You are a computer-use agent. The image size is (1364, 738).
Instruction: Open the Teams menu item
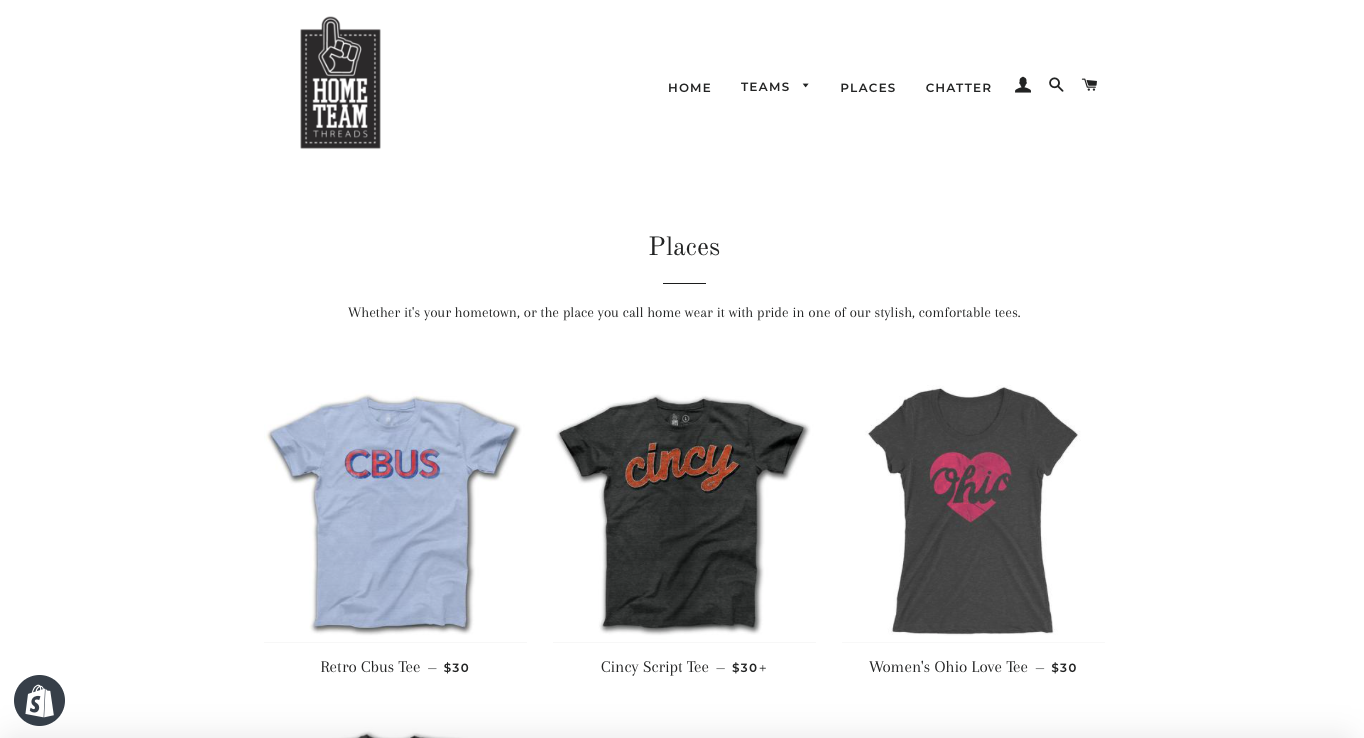coord(765,87)
